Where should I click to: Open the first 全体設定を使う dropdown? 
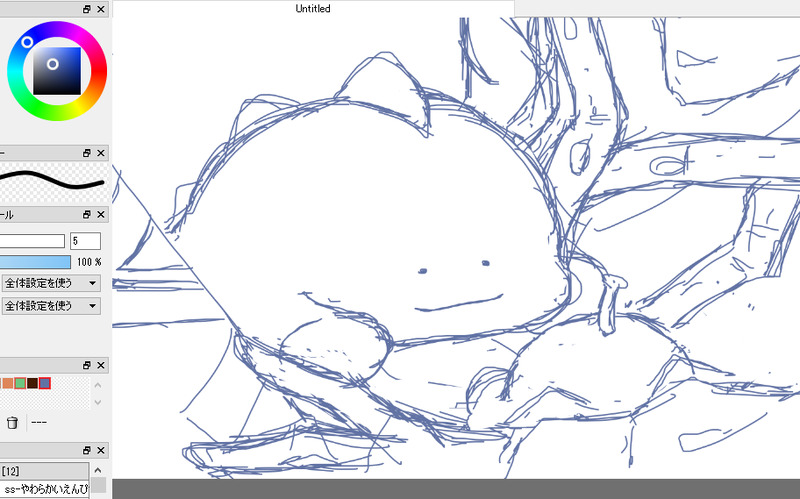point(51,283)
